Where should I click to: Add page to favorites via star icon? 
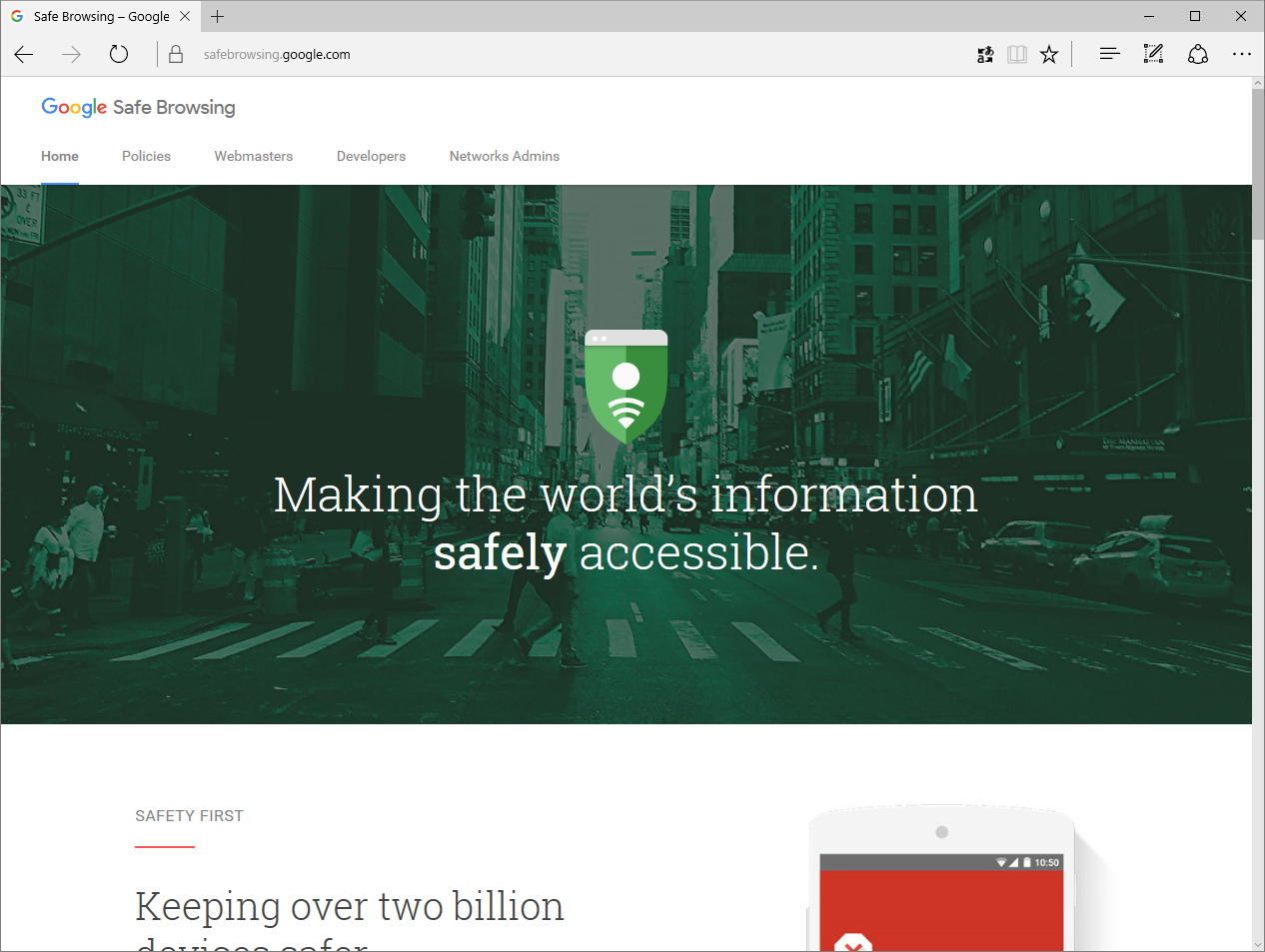pos(1049,54)
